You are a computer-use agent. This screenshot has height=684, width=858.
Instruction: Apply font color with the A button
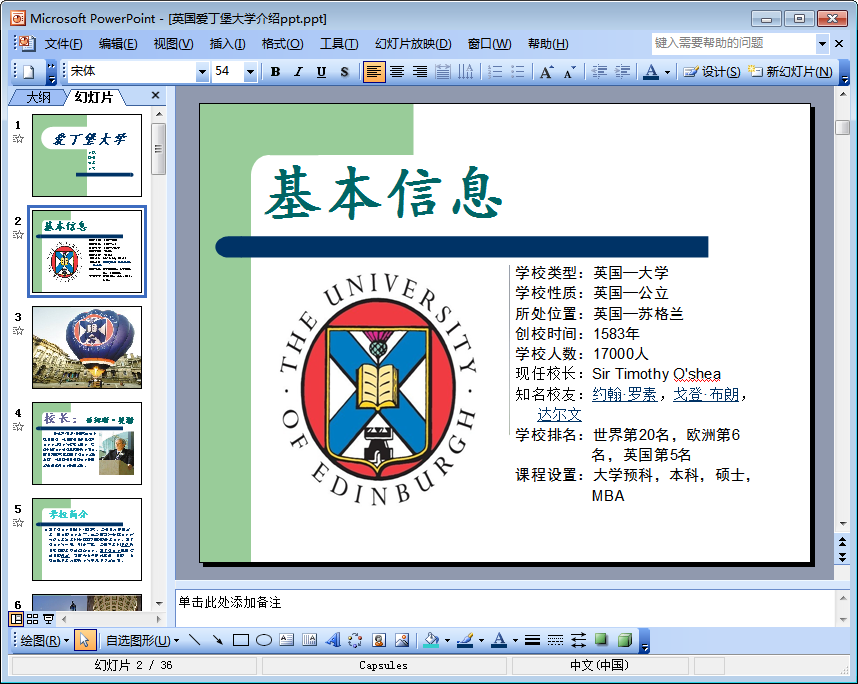651,72
